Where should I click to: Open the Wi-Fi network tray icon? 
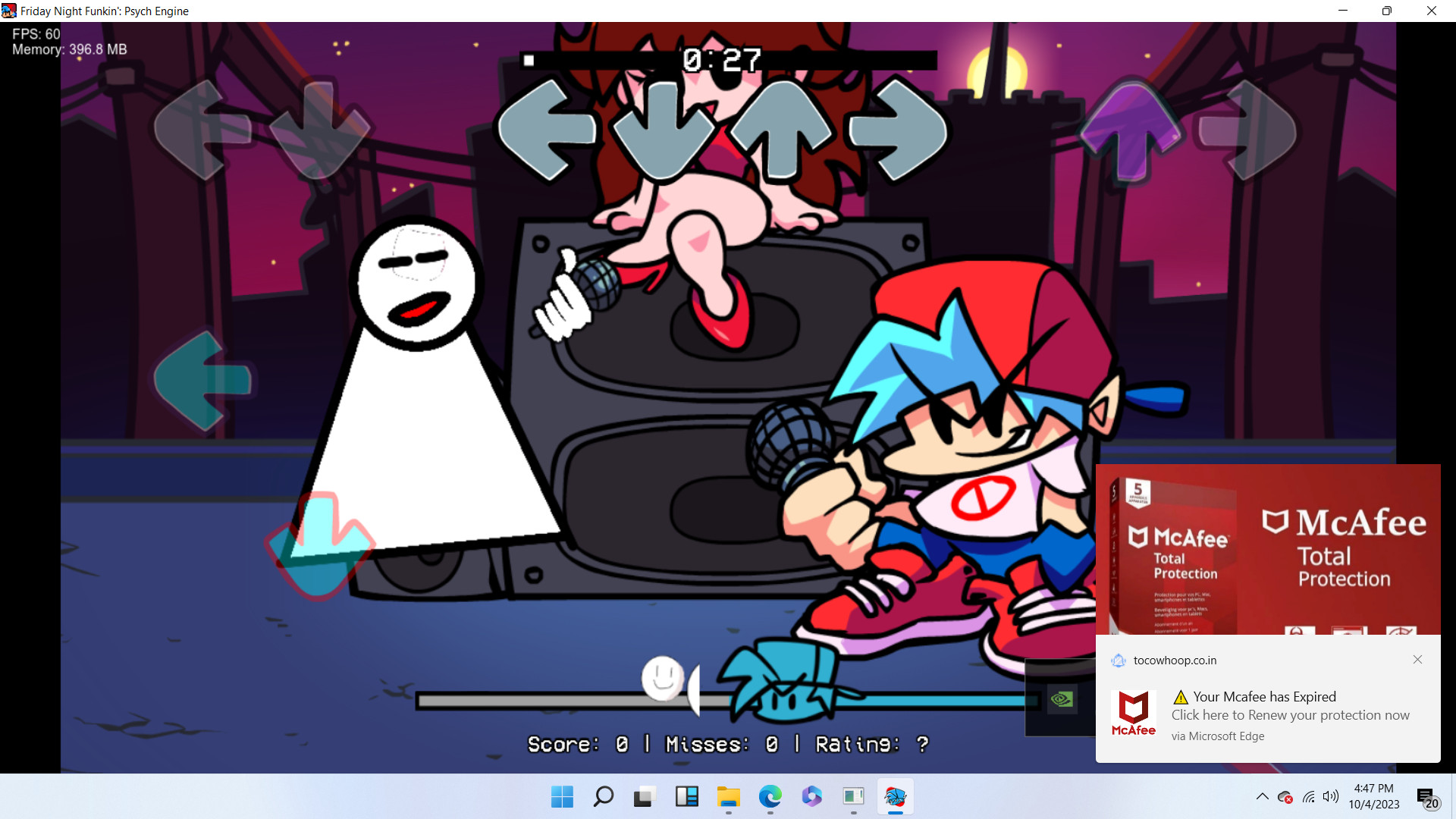click(1309, 797)
